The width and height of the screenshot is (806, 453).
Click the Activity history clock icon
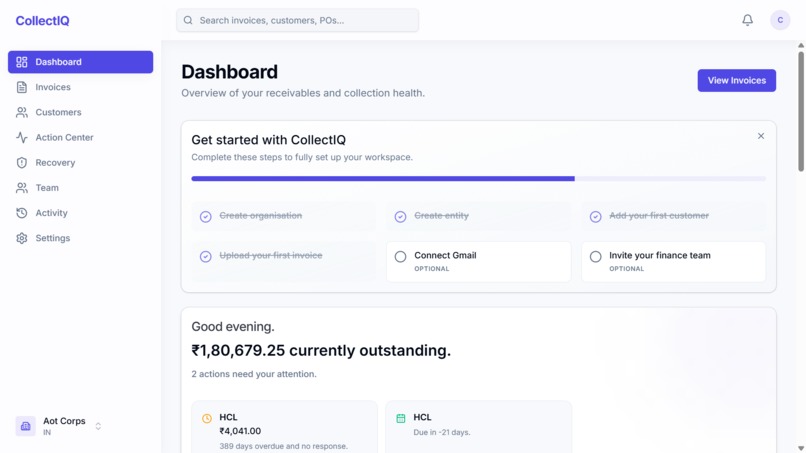click(22, 213)
